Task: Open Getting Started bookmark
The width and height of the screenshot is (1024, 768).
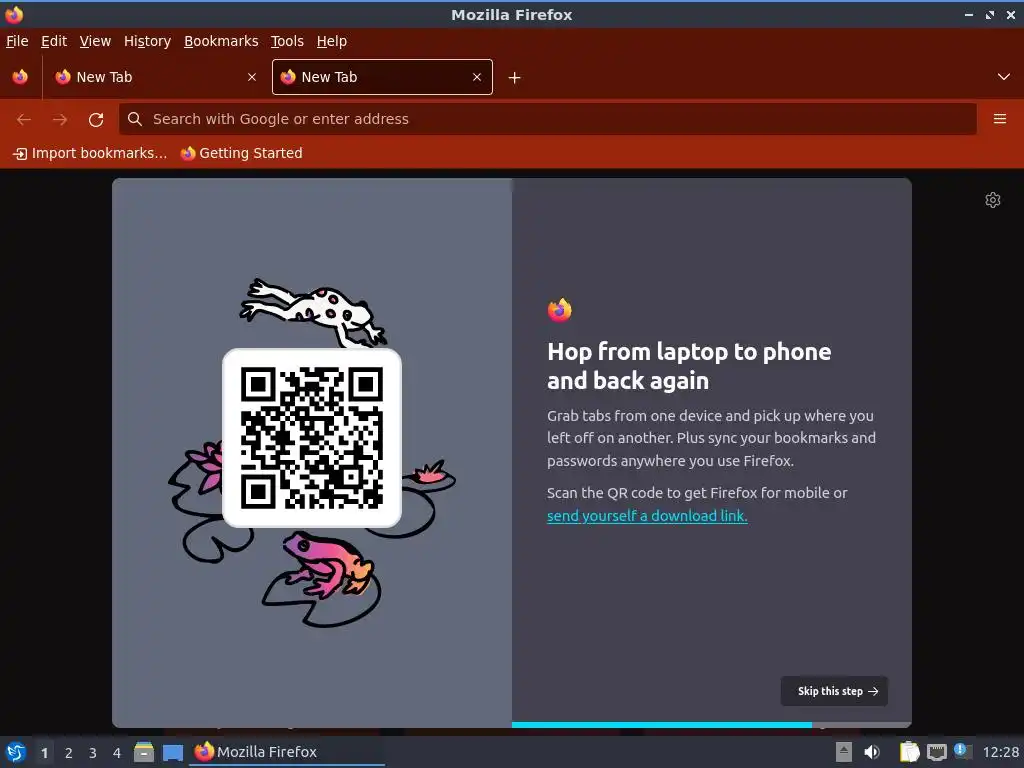Action: (x=242, y=153)
